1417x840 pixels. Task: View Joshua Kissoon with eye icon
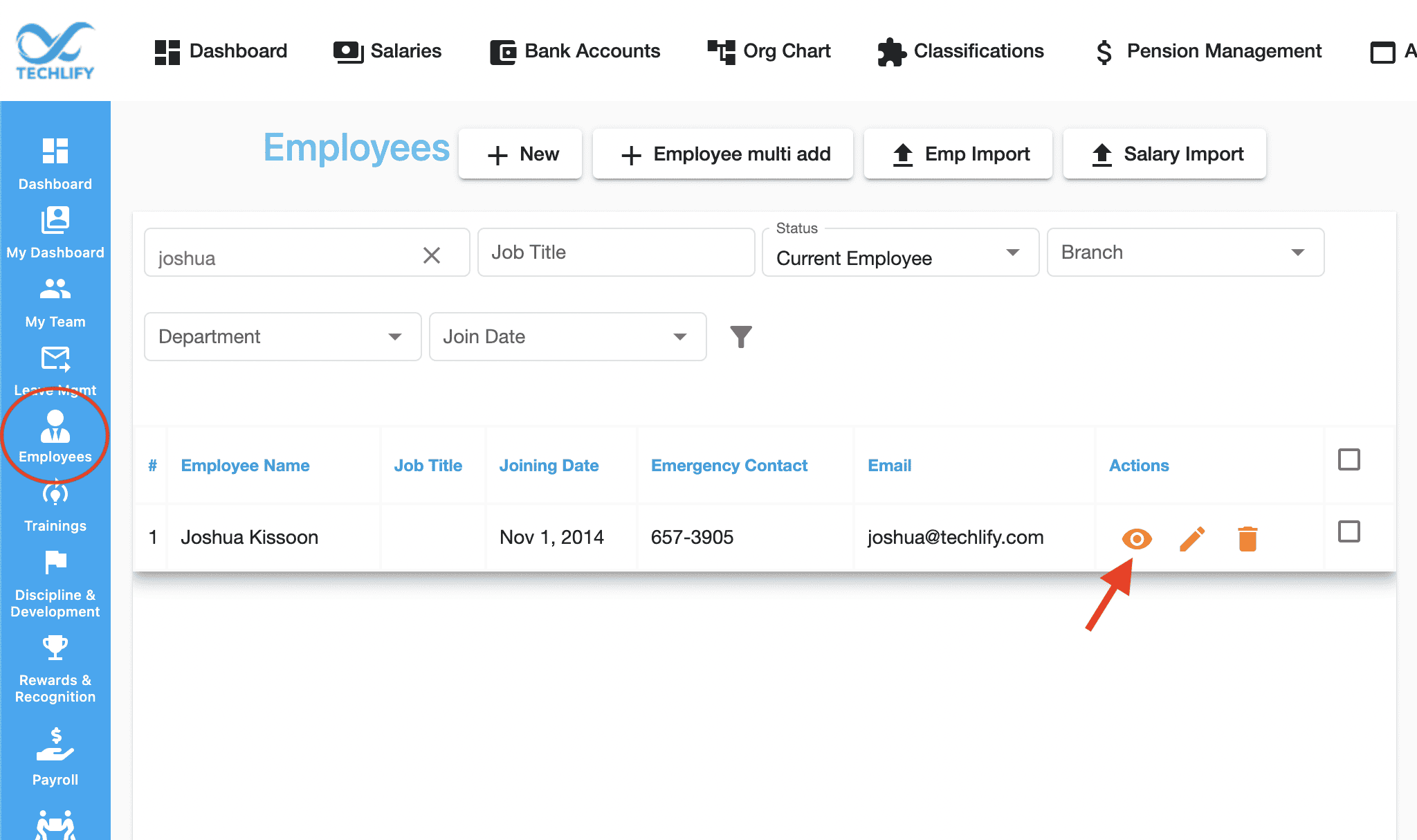point(1137,538)
